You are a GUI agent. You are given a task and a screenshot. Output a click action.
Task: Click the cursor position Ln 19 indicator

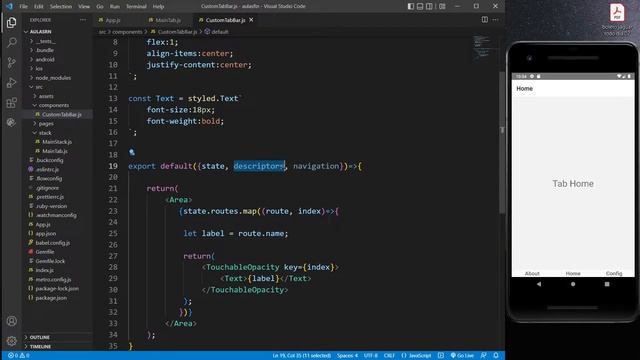(302, 356)
